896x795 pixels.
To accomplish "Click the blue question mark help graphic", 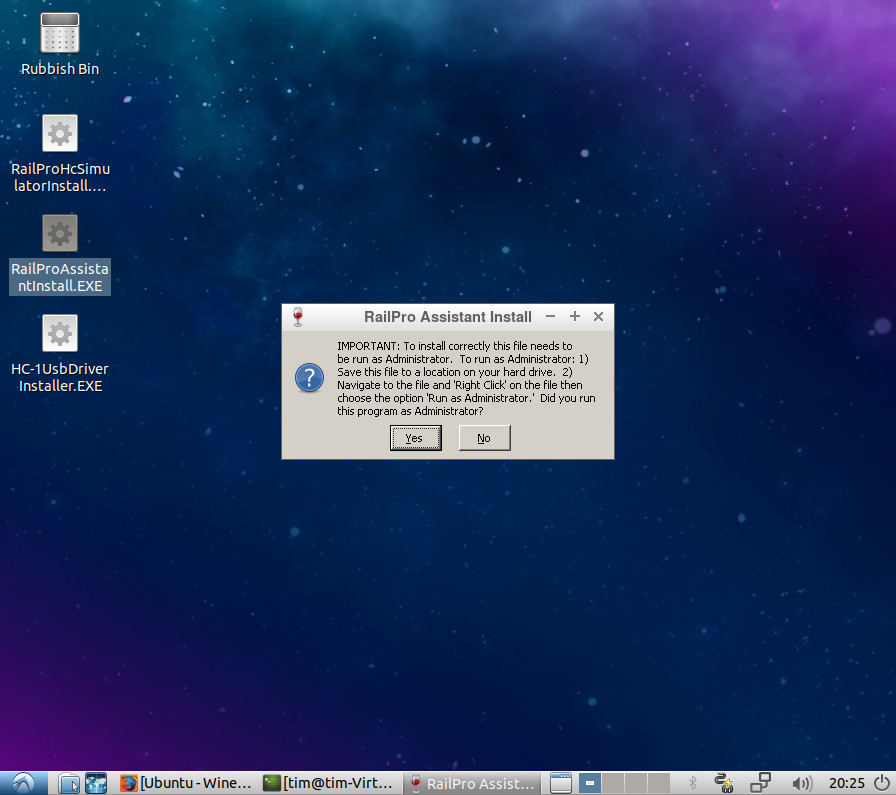I will coord(308,378).
